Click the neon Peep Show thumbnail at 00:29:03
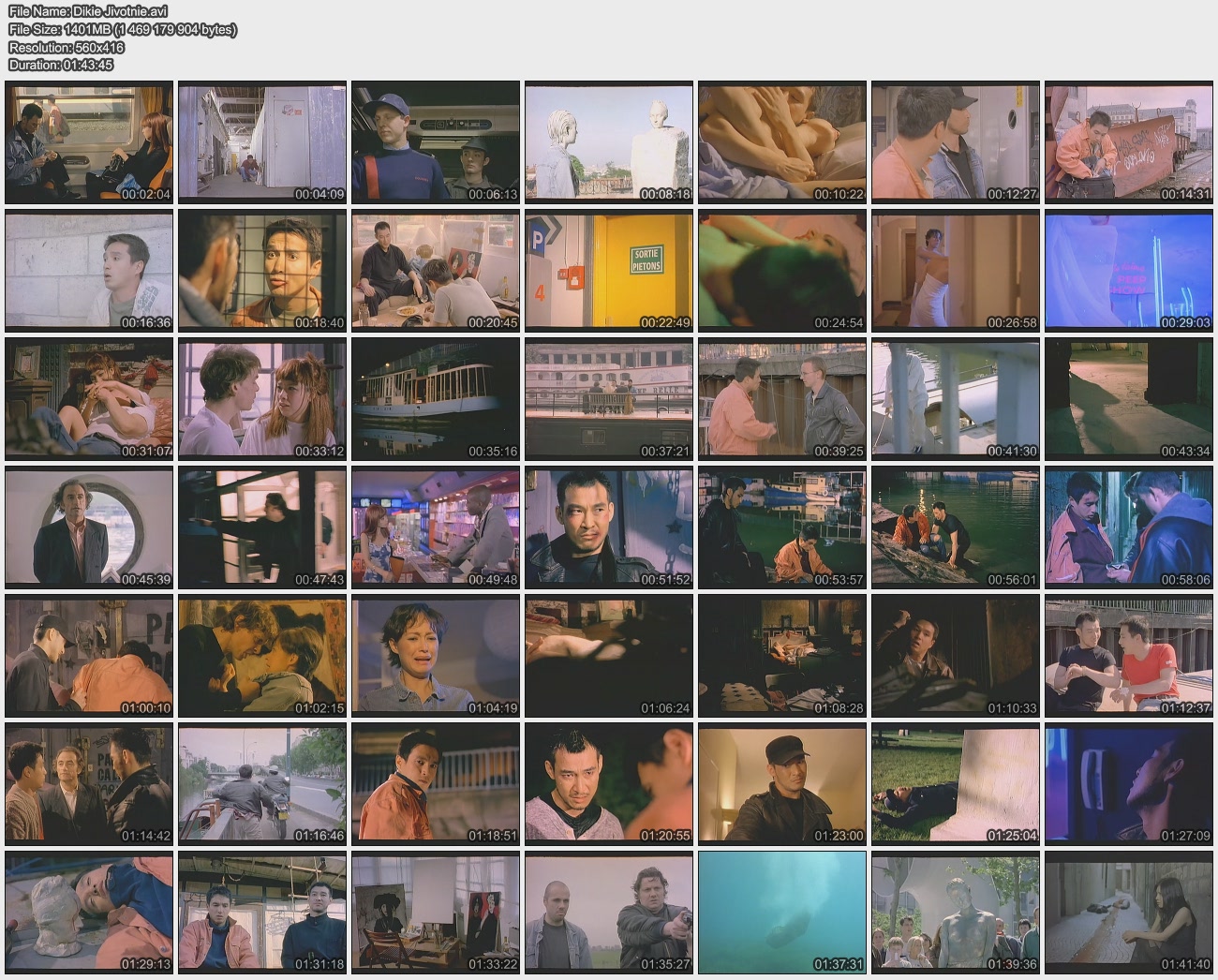The width and height of the screenshot is (1218, 980). pyautogui.click(x=1128, y=271)
